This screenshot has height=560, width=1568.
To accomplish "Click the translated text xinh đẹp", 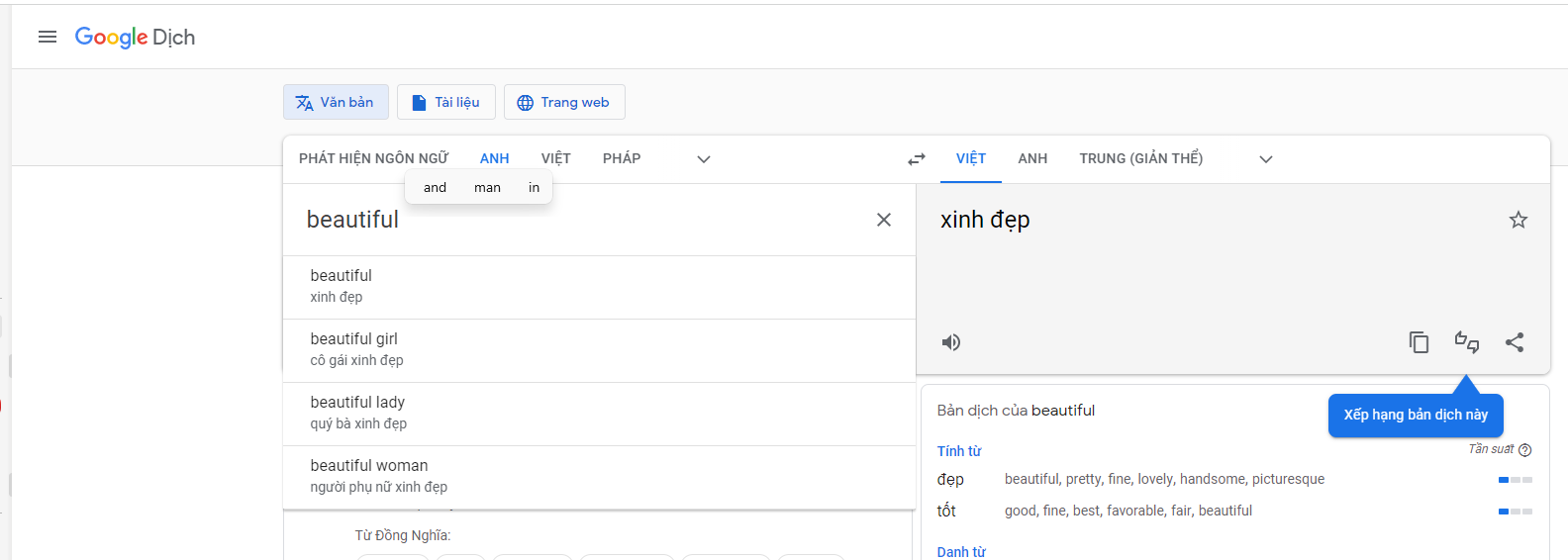I will (x=985, y=220).
